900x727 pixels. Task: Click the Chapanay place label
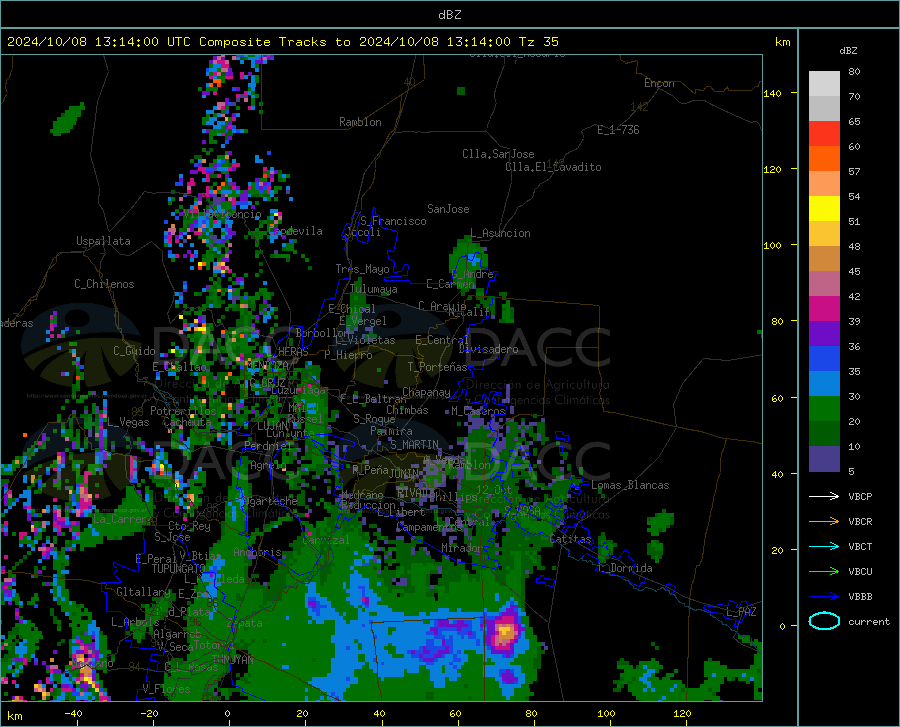pos(426,392)
